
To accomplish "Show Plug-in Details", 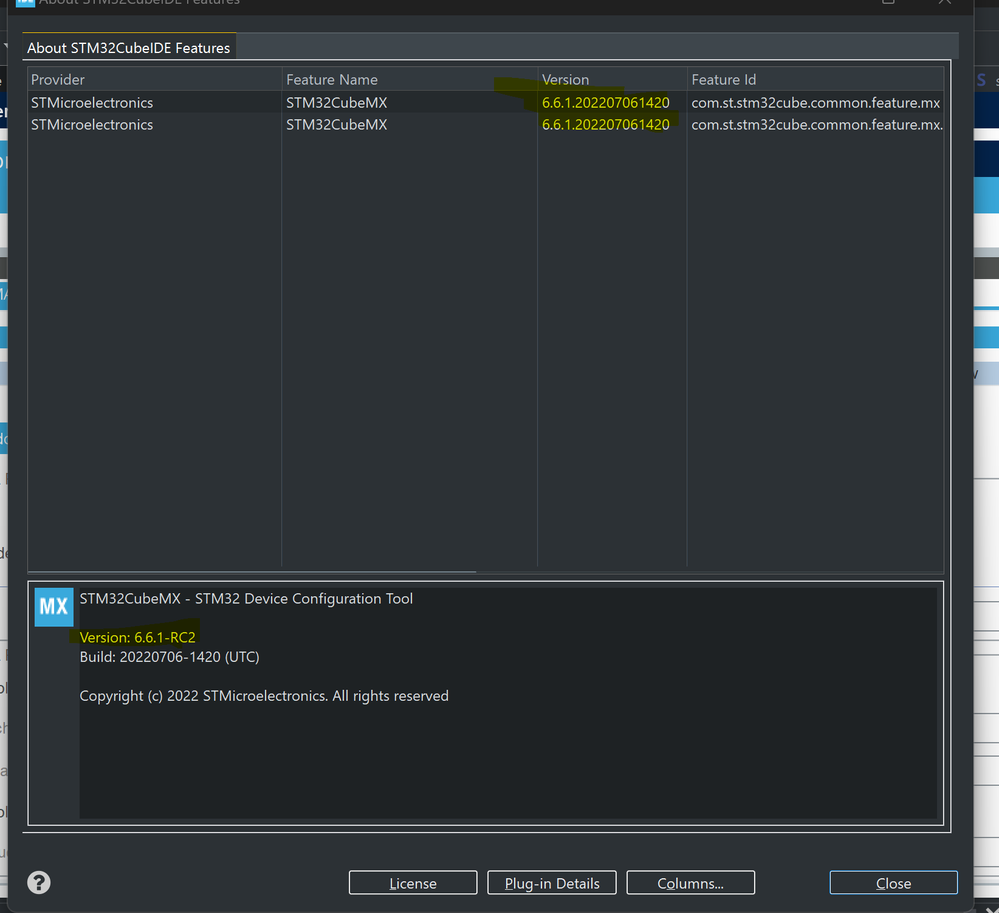I will point(552,883).
